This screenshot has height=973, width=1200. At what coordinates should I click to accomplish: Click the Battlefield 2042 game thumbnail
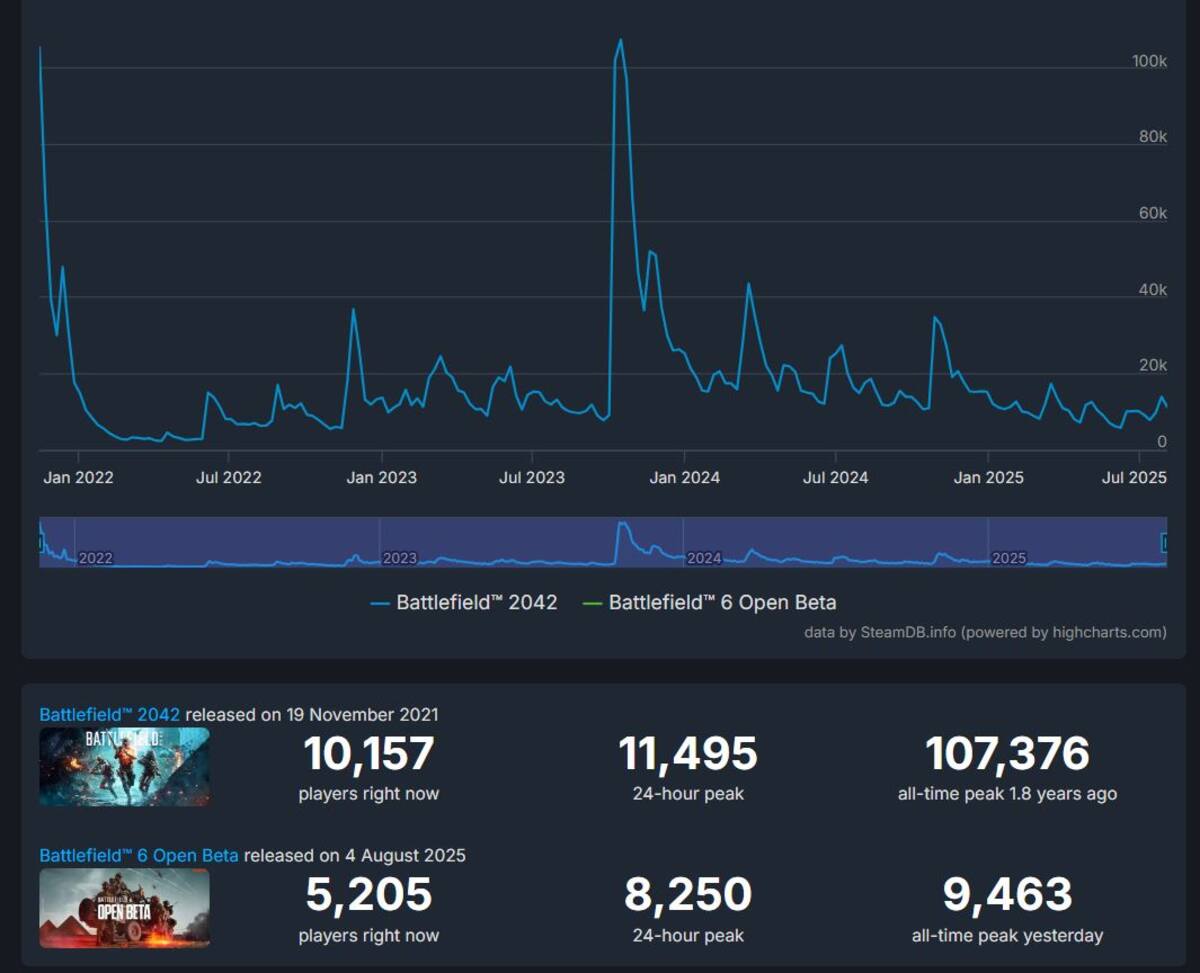point(124,767)
